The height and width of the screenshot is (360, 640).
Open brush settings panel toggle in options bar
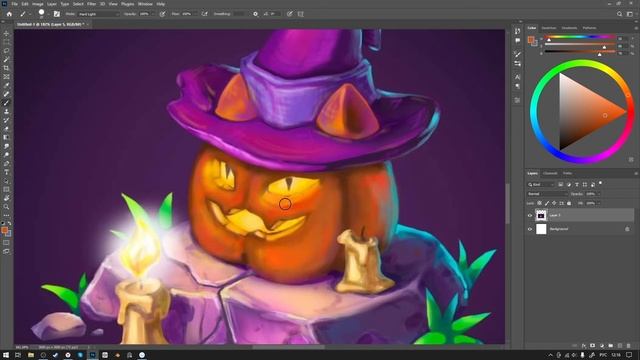(x=57, y=14)
